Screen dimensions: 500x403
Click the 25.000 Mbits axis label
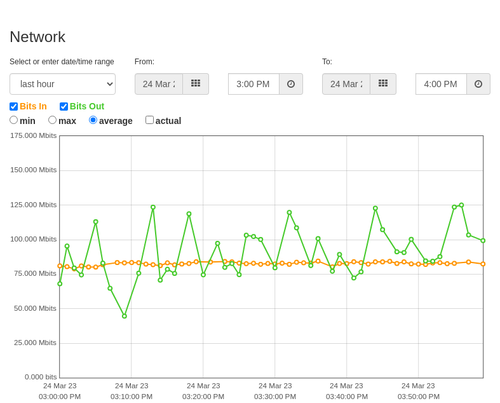(35, 343)
